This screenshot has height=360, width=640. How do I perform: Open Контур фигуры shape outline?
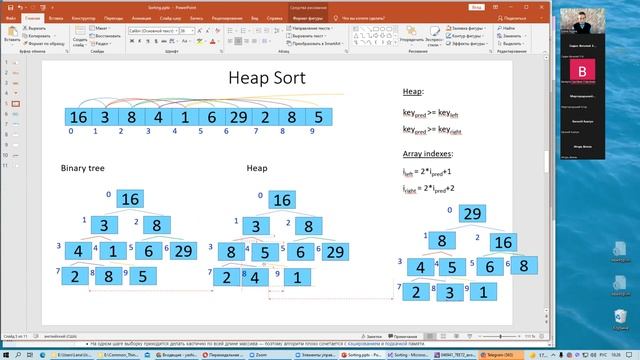(x=465, y=36)
